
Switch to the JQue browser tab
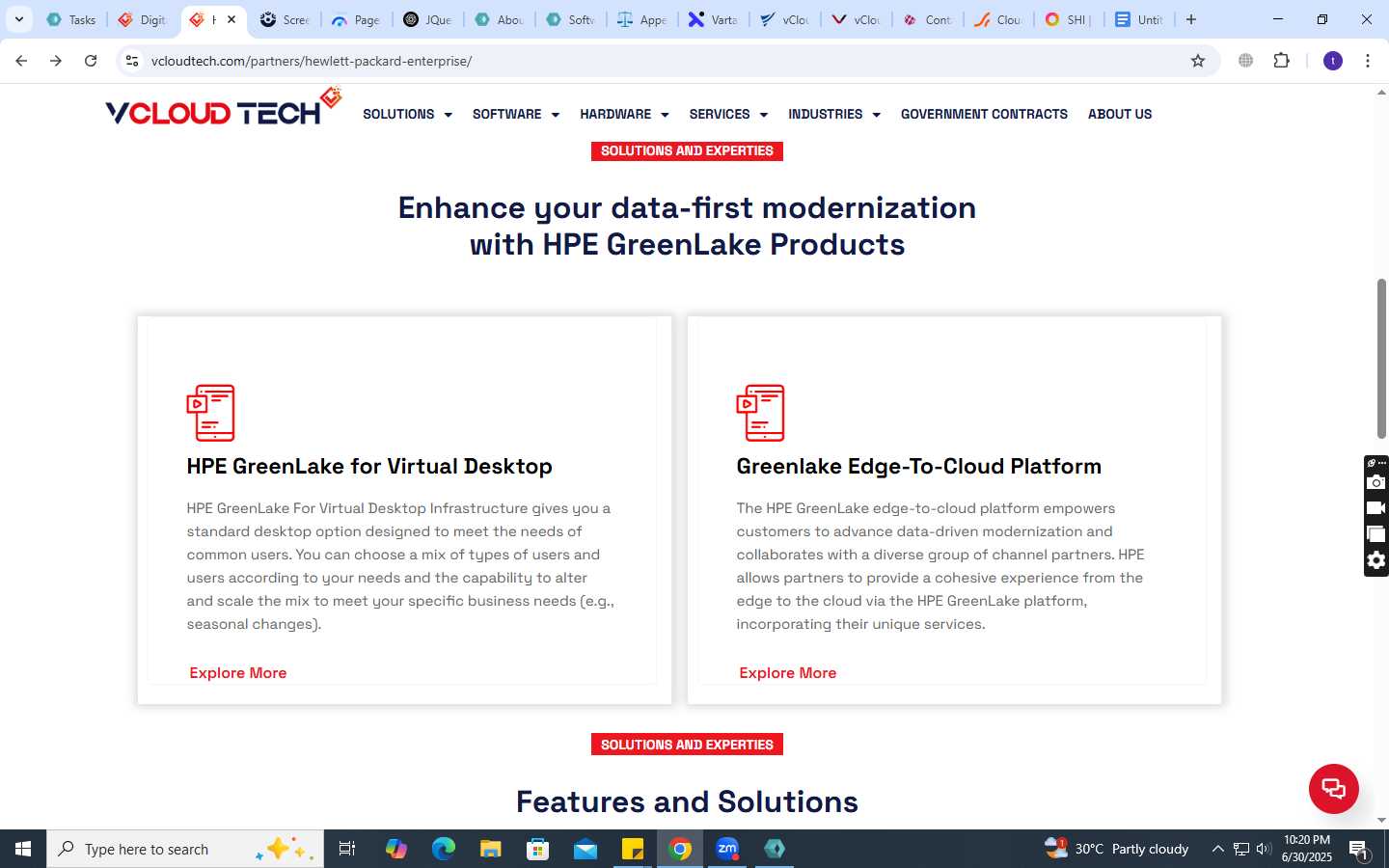click(x=427, y=19)
